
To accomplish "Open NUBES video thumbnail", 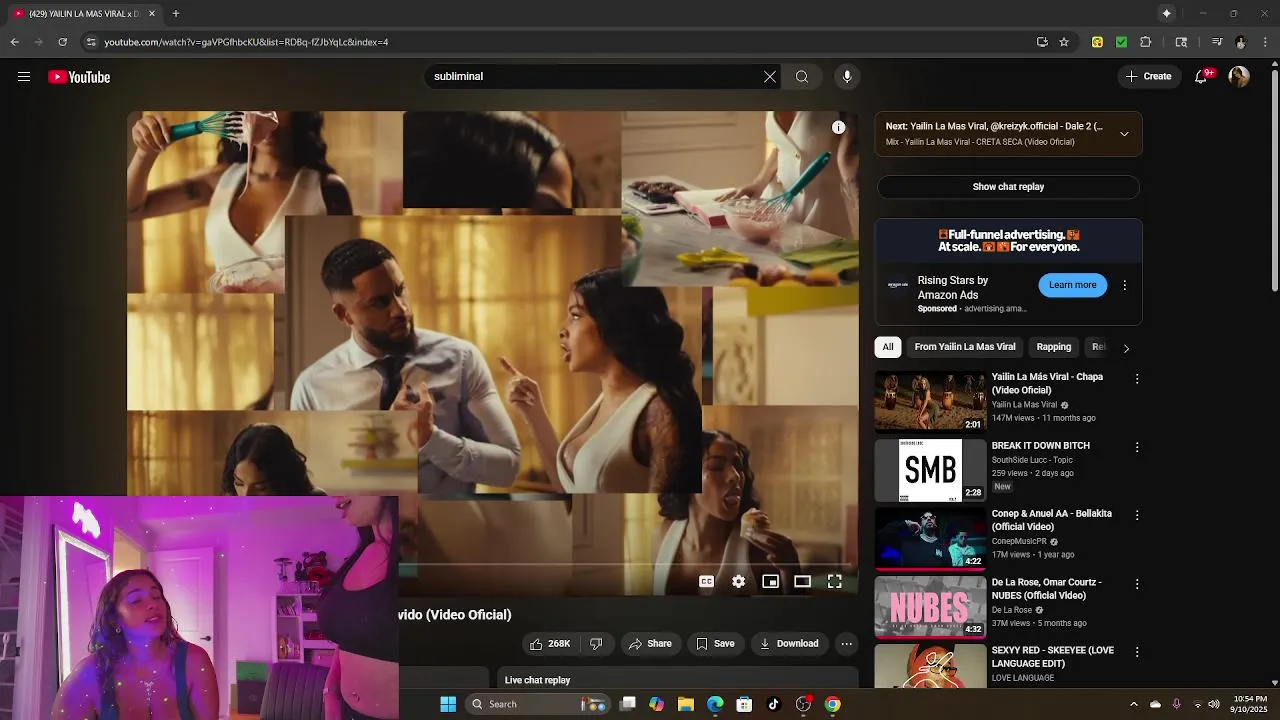I will [x=930, y=607].
